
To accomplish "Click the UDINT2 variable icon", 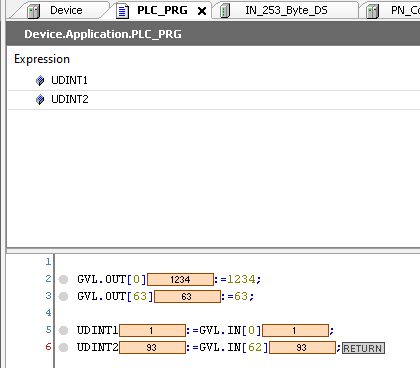I will (40, 99).
